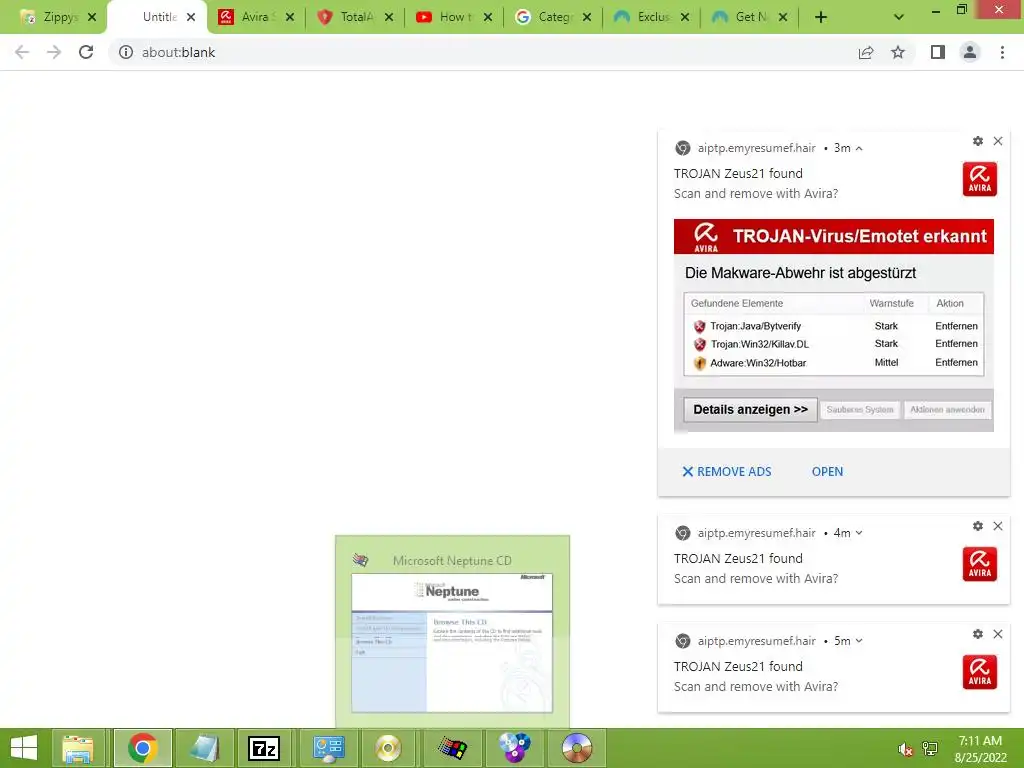This screenshot has width=1024, height=768.
Task: Collapse the 3m notification chevron
Action: tap(859, 148)
